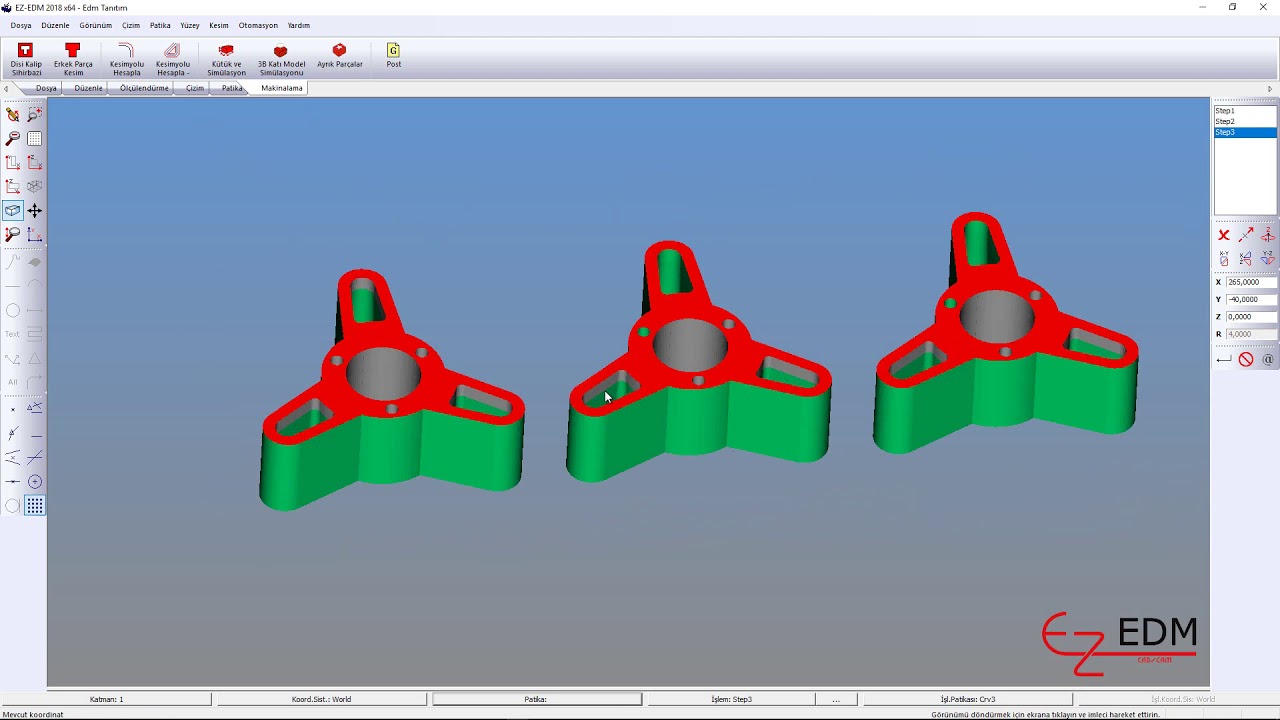Viewport: 1280px width, 720px height.
Task: Open the Disi Kalip Sihirbazi wizard
Action: point(26,59)
